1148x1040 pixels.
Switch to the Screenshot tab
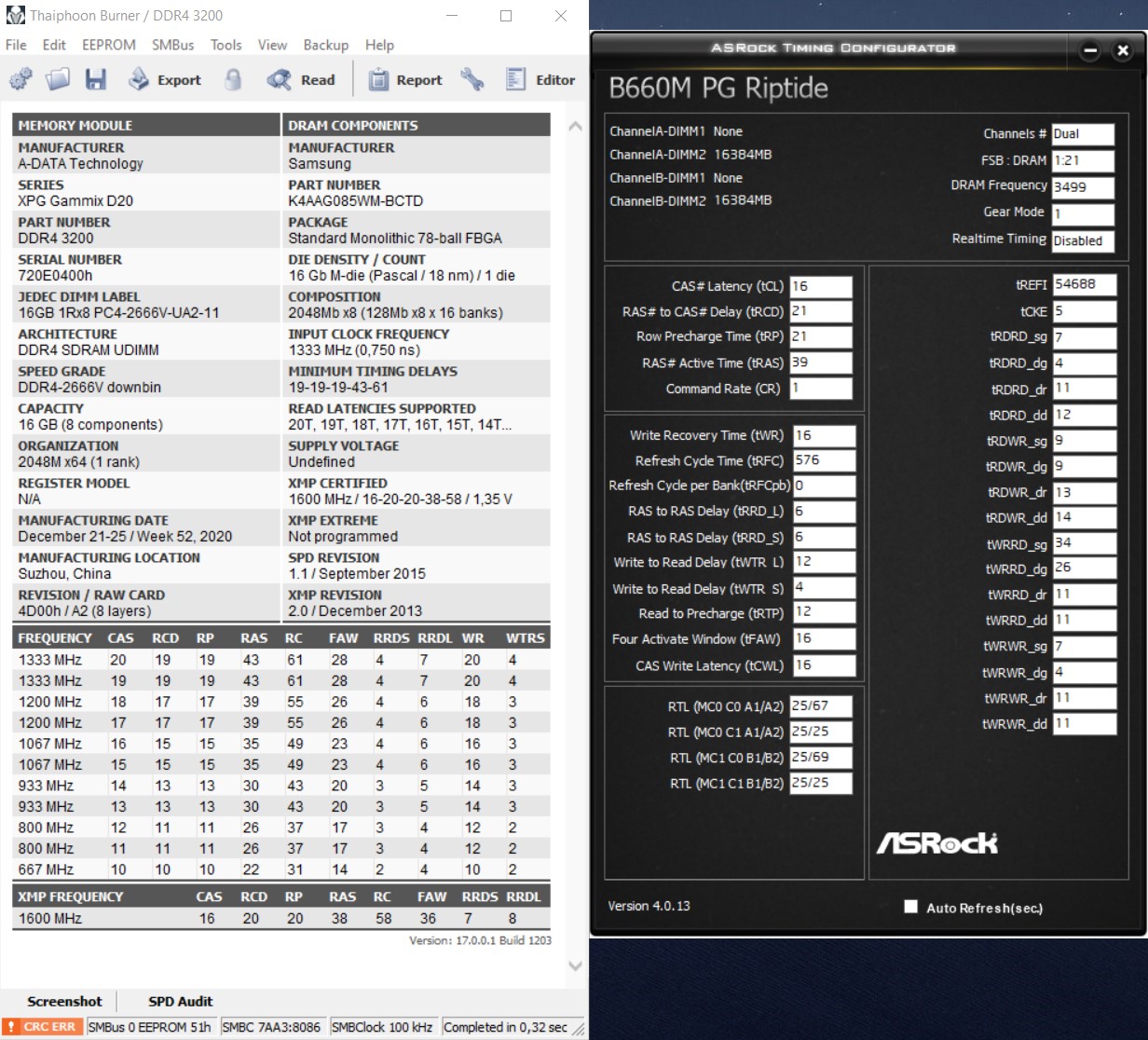(x=64, y=1001)
